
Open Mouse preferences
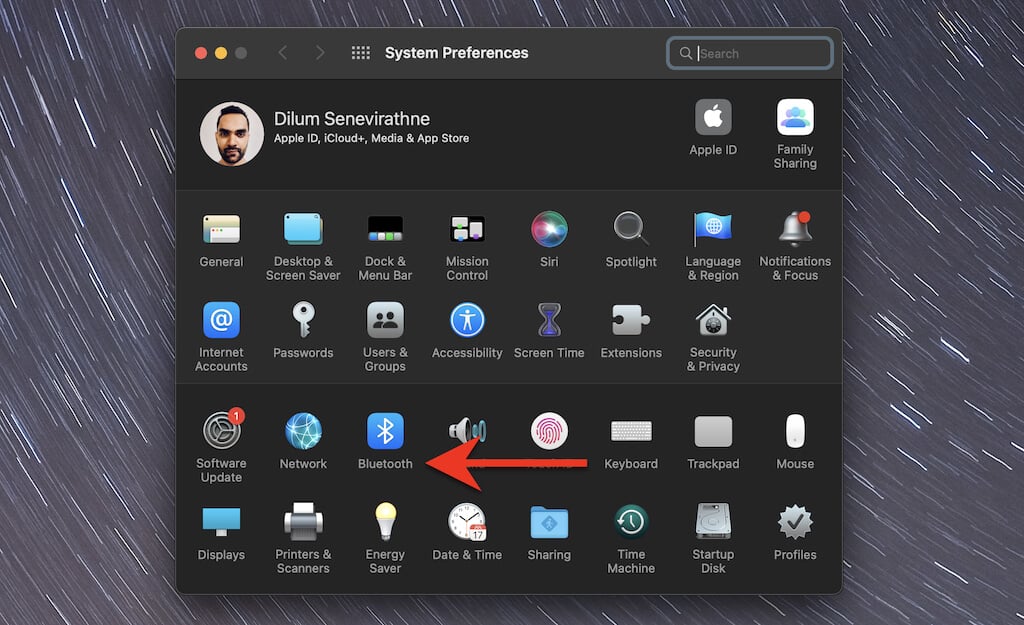click(x=795, y=431)
